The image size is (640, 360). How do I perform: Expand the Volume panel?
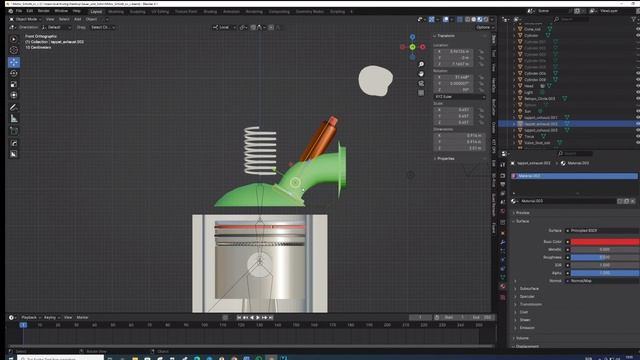(522, 338)
